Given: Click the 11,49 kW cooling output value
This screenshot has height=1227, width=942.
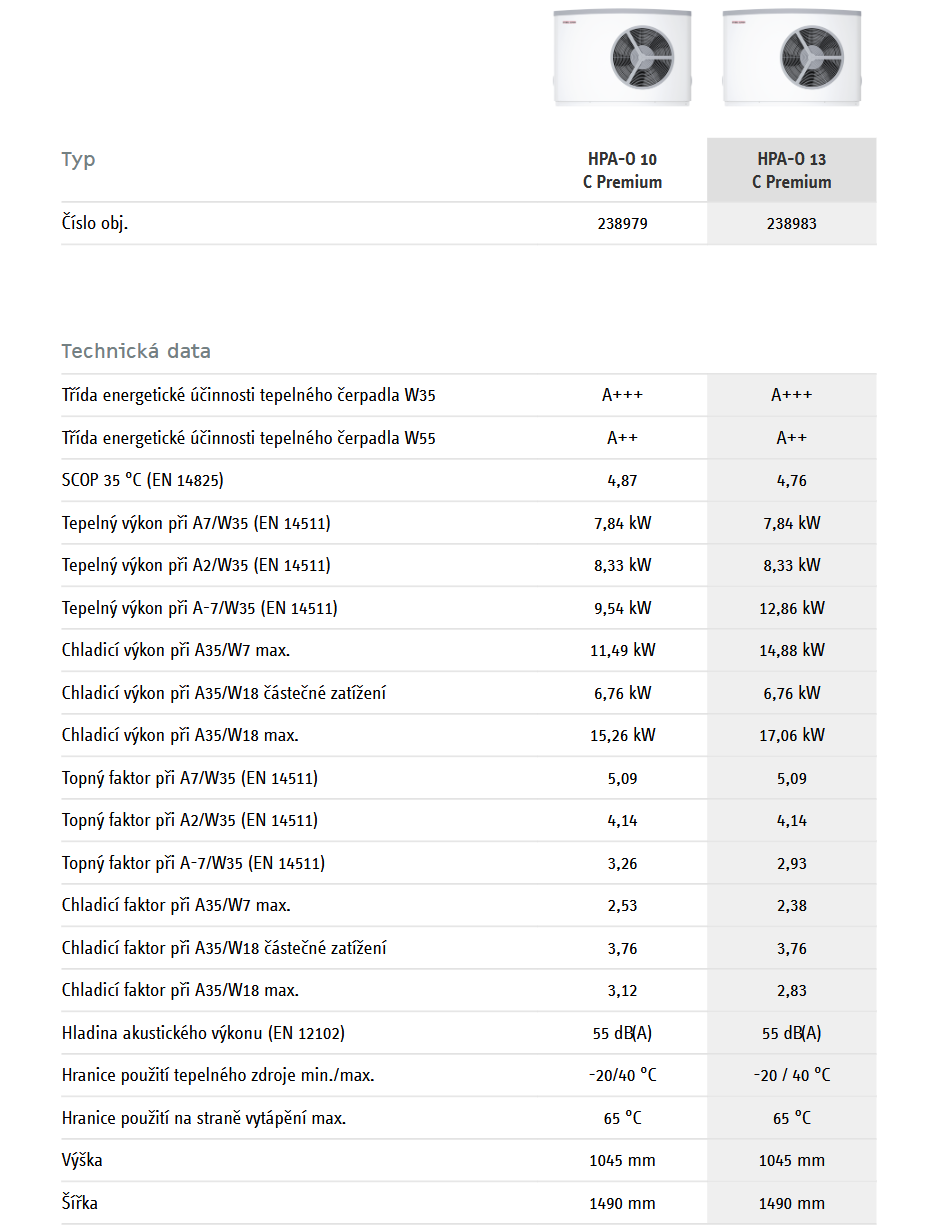Looking at the screenshot, I should click(x=622, y=651).
